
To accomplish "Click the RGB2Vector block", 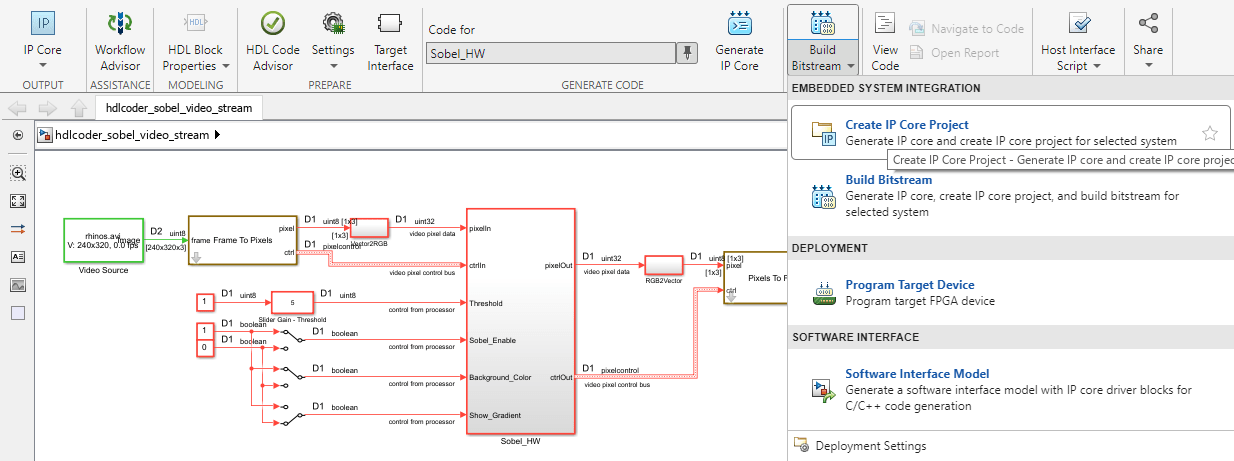I will (664, 265).
